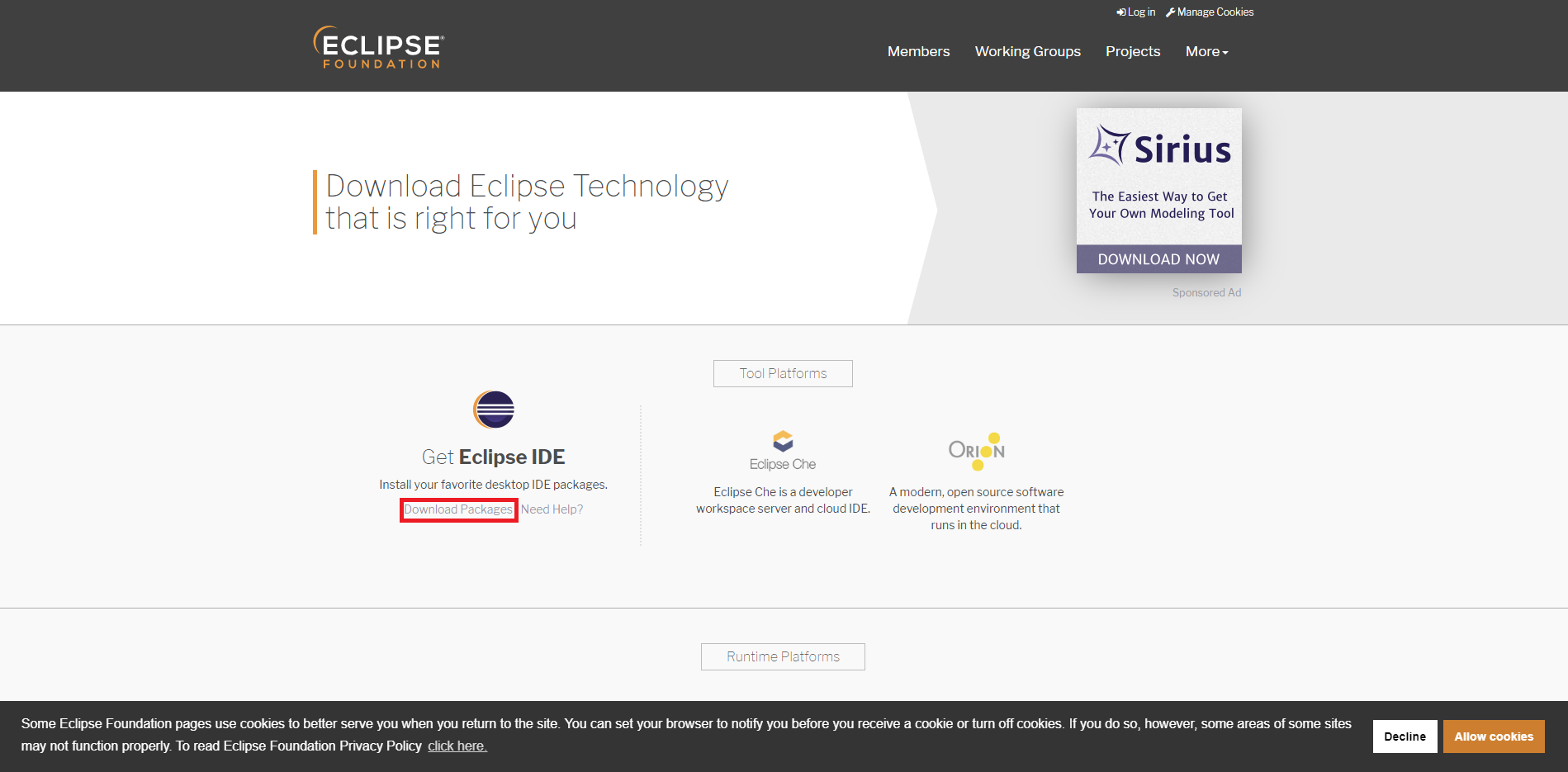
Task: Click the 'Get Eclipse IDE' heading
Action: pos(493,457)
